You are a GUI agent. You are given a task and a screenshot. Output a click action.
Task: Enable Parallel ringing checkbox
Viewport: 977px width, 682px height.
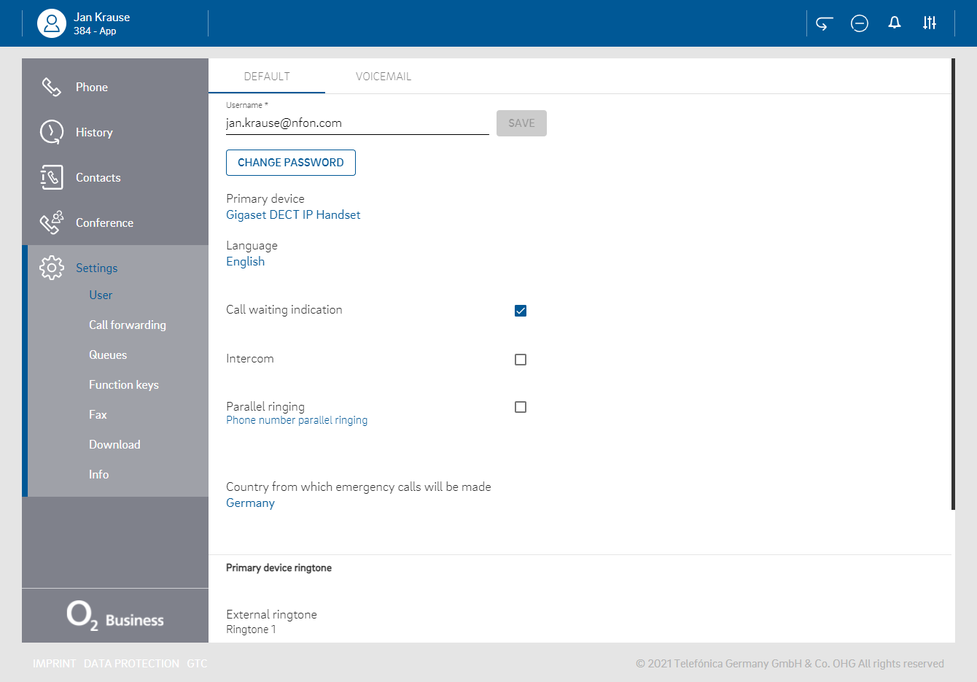point(520,407)
